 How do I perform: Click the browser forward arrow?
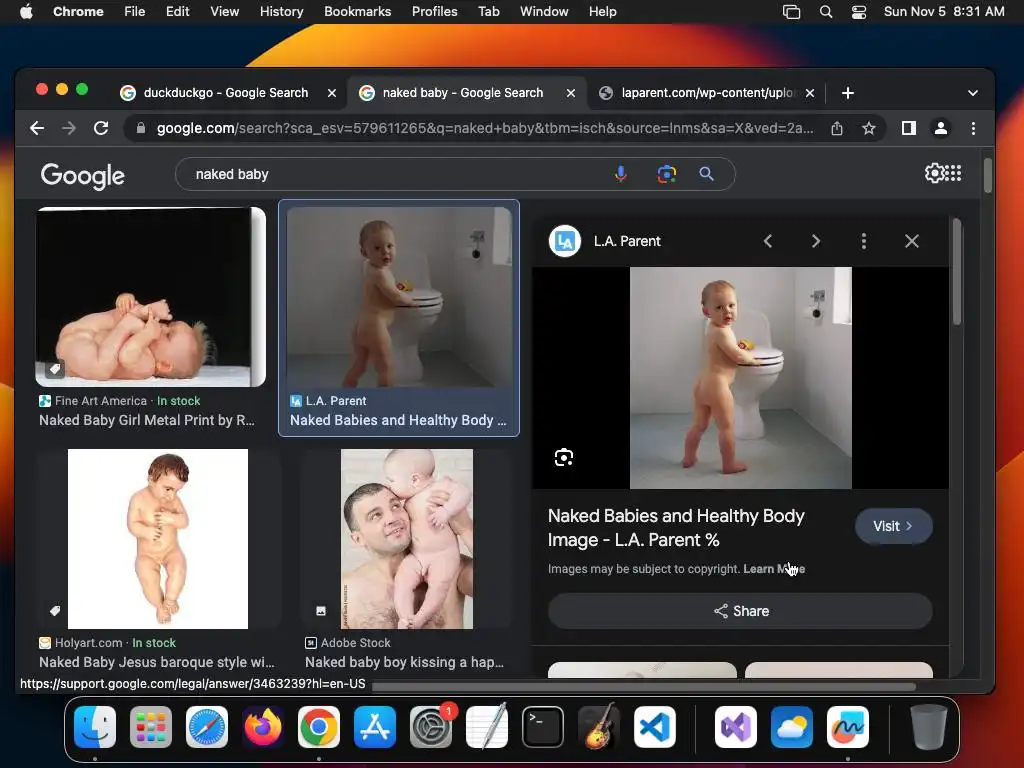pos(69,129)
